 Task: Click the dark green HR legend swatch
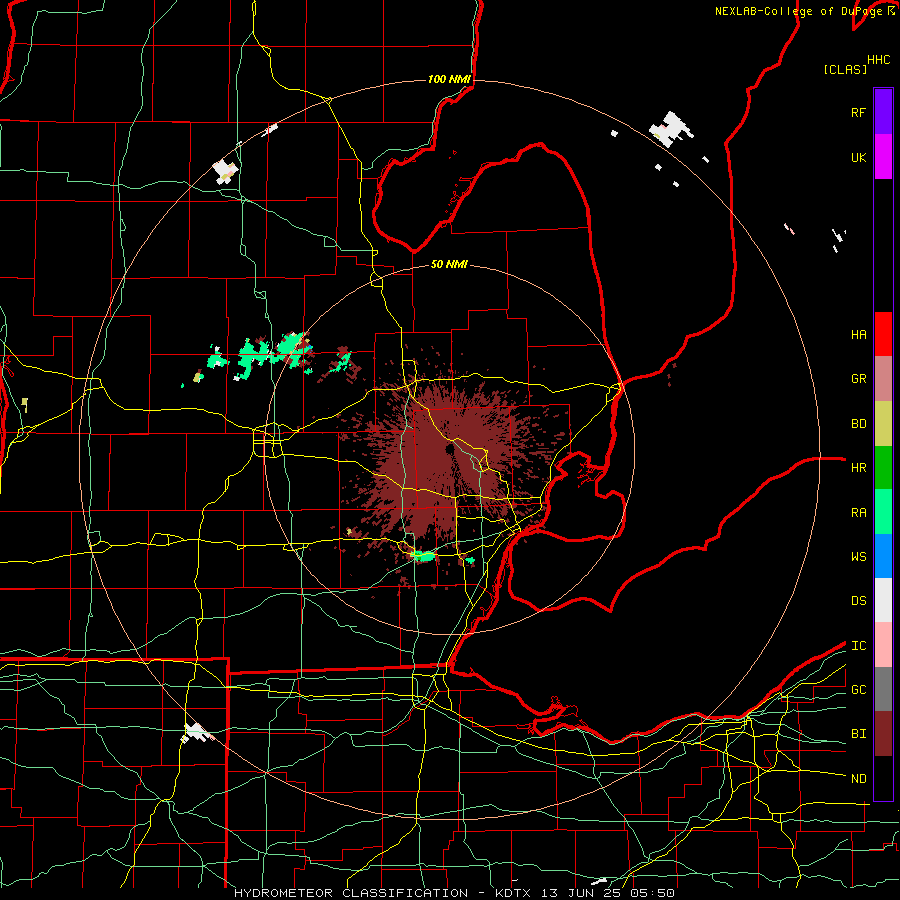click(883, 468)
